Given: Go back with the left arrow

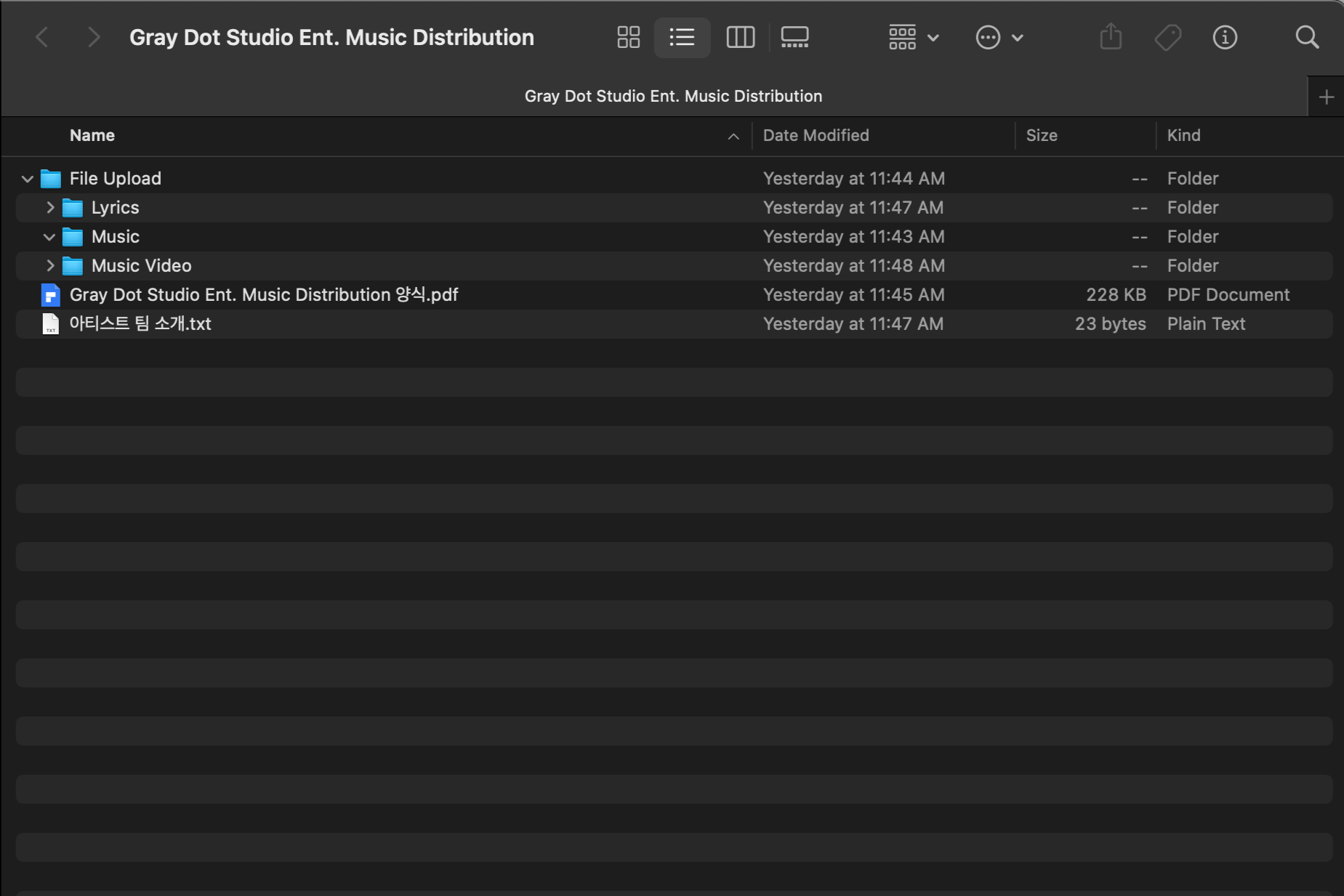Looking at the screenshot, I should [x=42, y=37].
